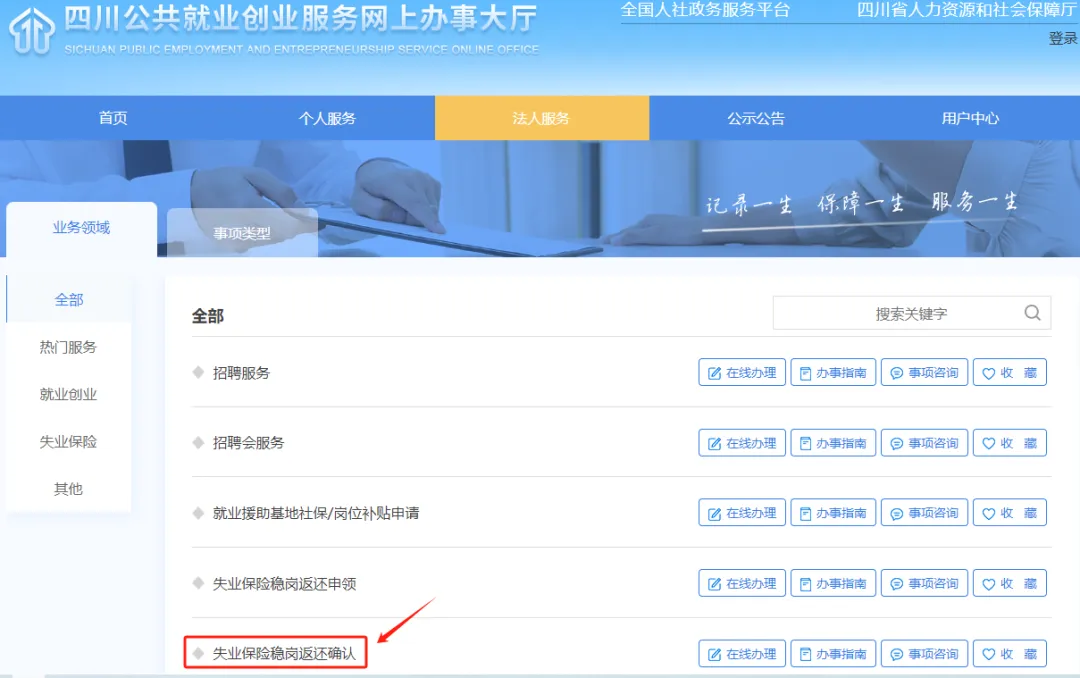Viewport: 1080px width, 678px height.
Task: Click the pencil icon on 失业保险稳岗返还确认 在线办理
Action: (713, 653)
